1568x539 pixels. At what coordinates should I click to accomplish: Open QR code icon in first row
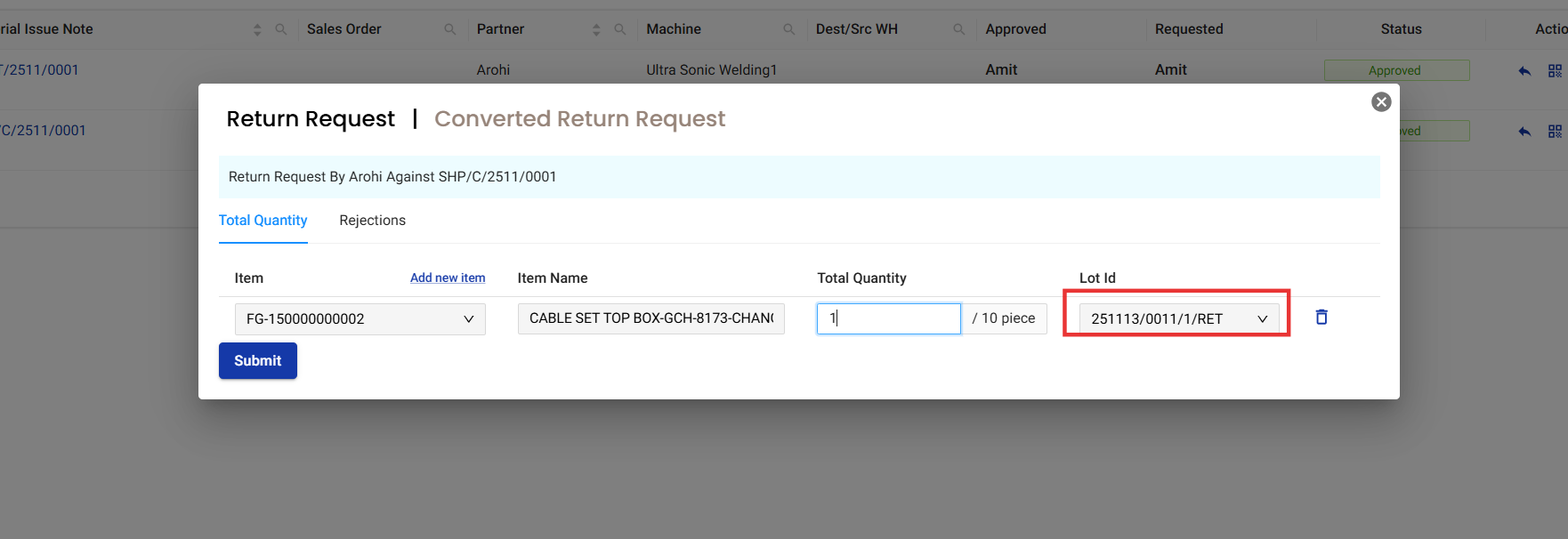(x=1555, y=71)
